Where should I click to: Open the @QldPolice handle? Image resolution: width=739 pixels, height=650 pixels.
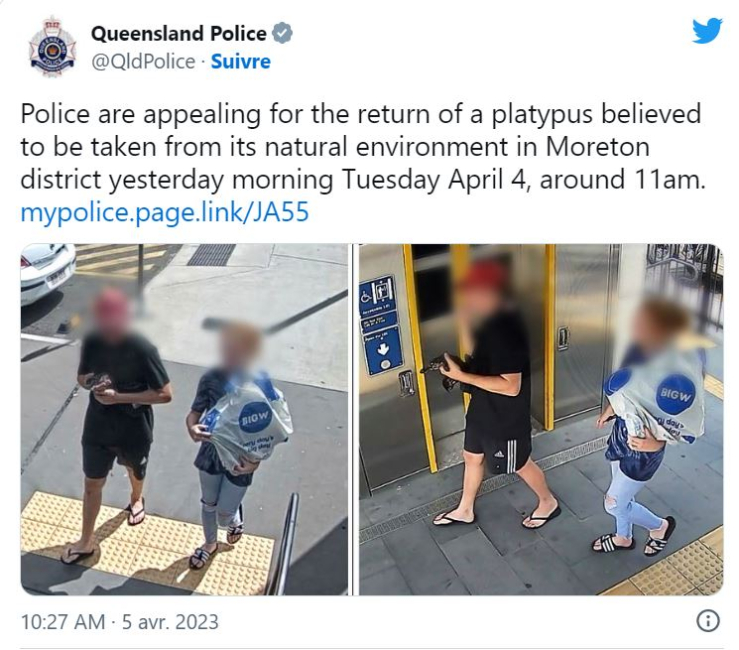tap(143, 62)
